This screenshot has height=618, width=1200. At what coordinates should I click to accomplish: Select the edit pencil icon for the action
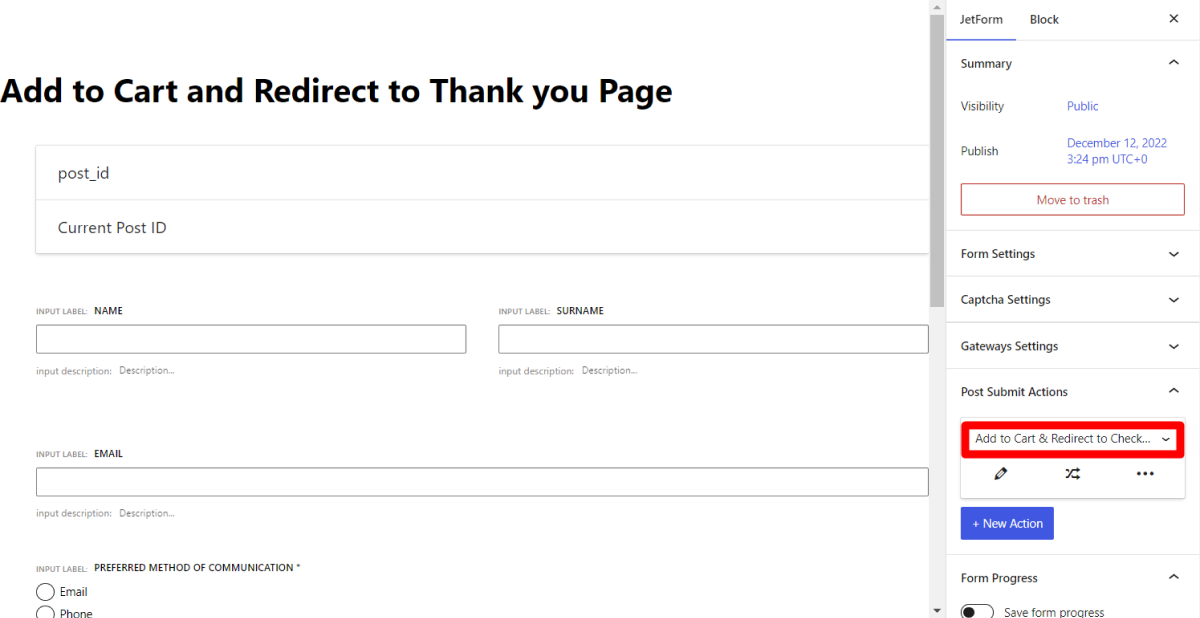coord(1000,473)
